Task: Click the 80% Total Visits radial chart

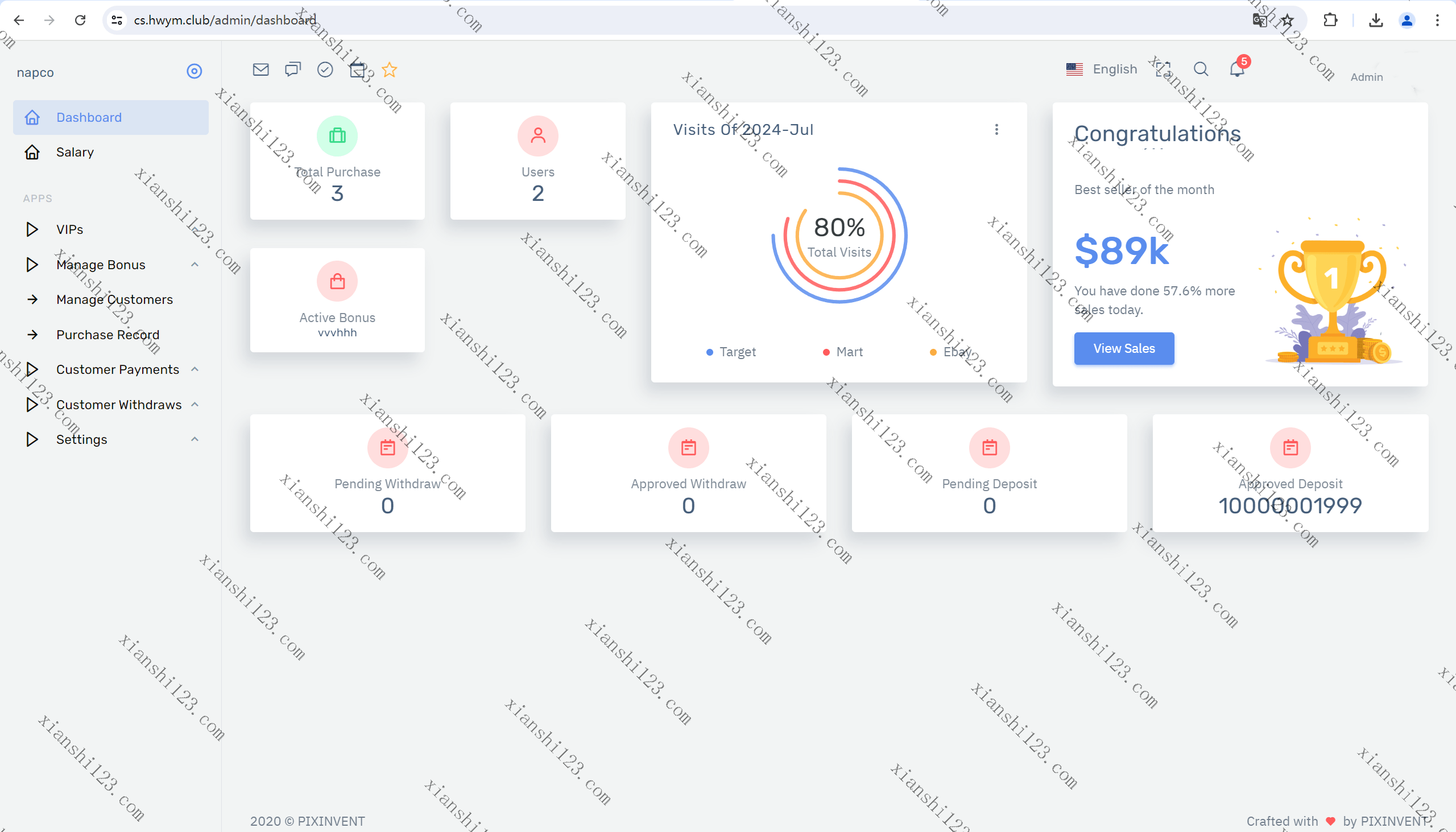Action: click(839, 235)
